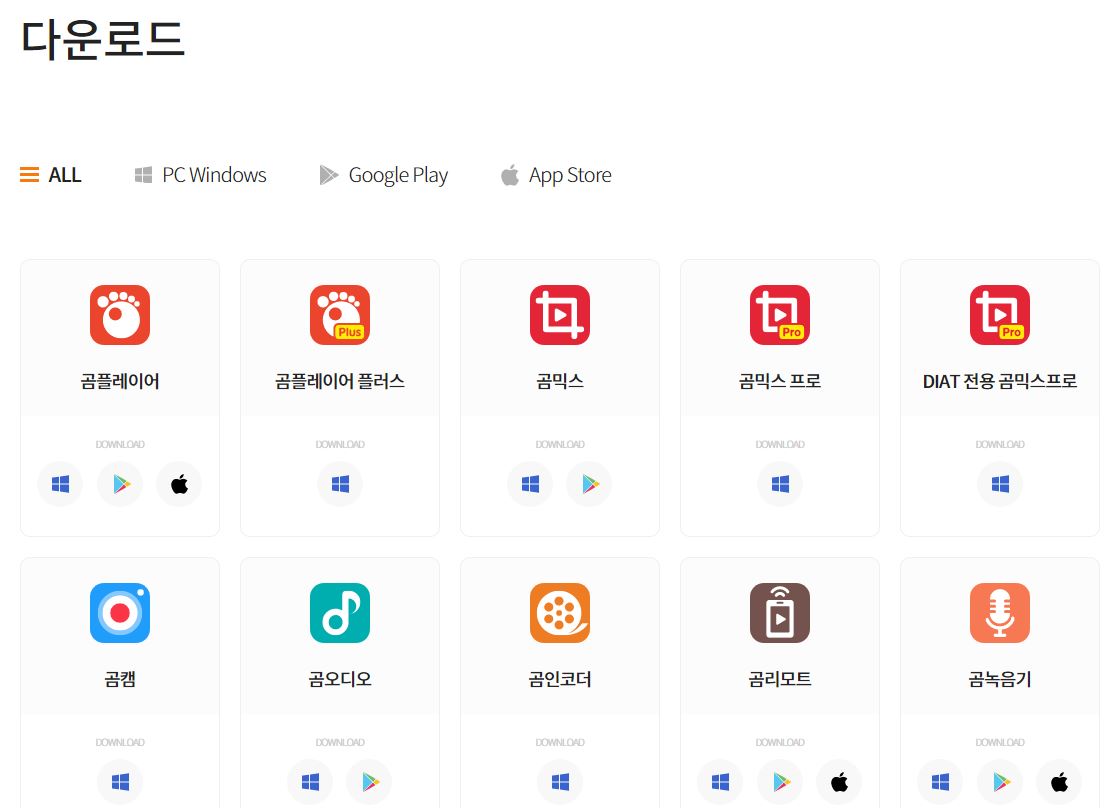Download 곰캠 for Windows
The height and width of the screenshot is (808, 1107).
click(x=120, y=782)
